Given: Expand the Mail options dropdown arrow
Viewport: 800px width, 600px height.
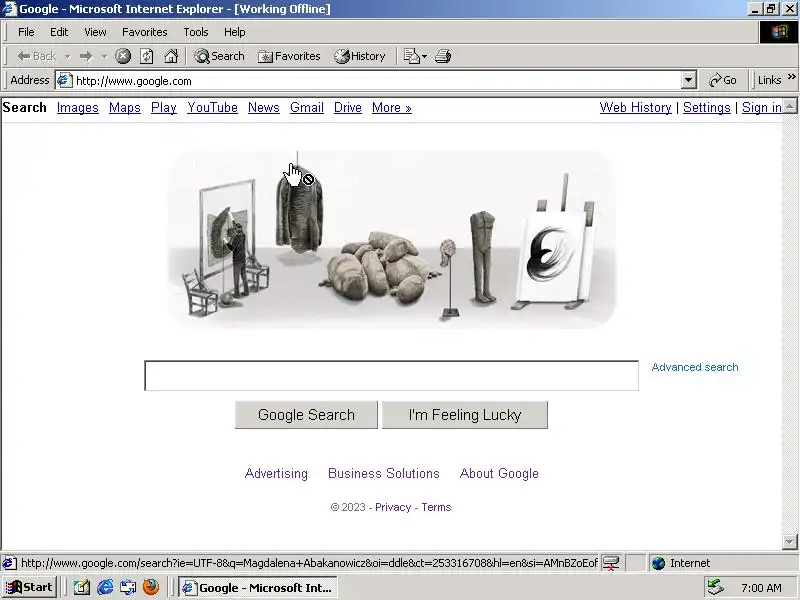Looking at the screenshot, I should 424,56.
